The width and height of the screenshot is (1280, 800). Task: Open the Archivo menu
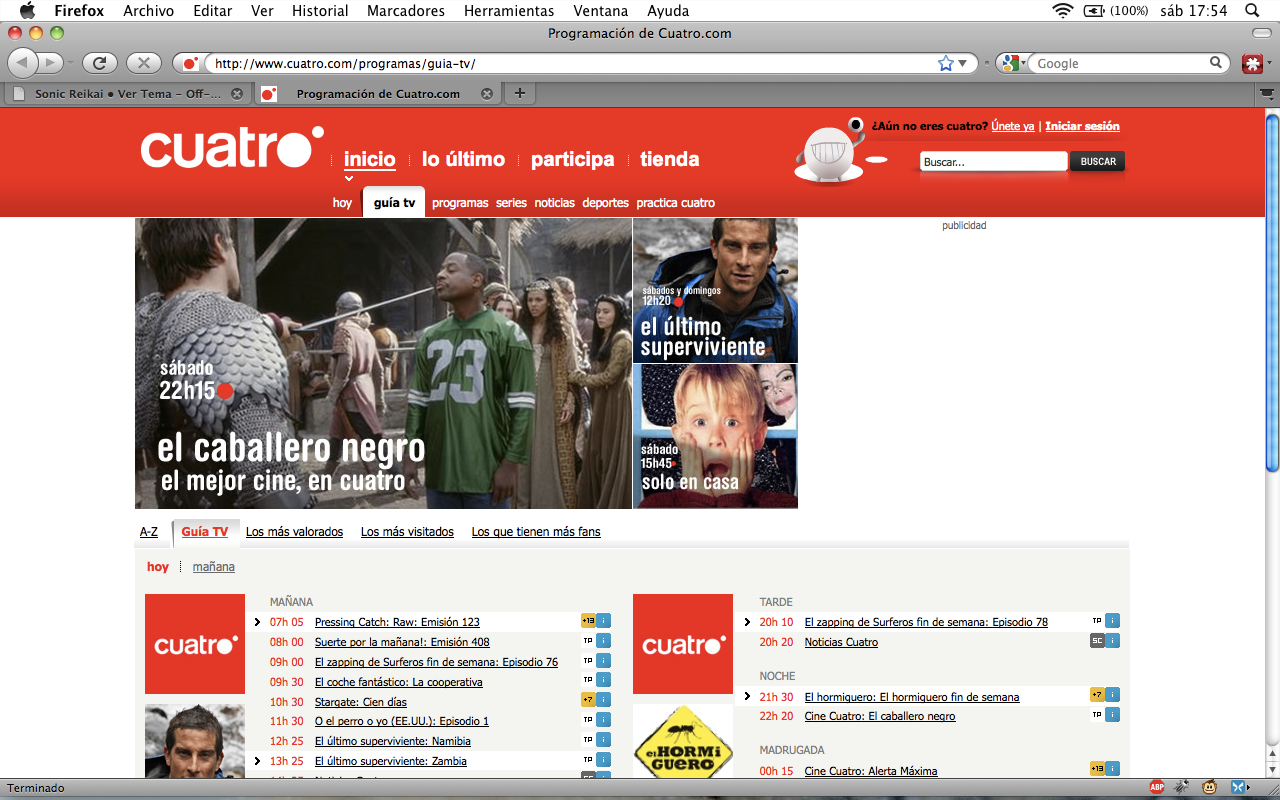point(149,11)
